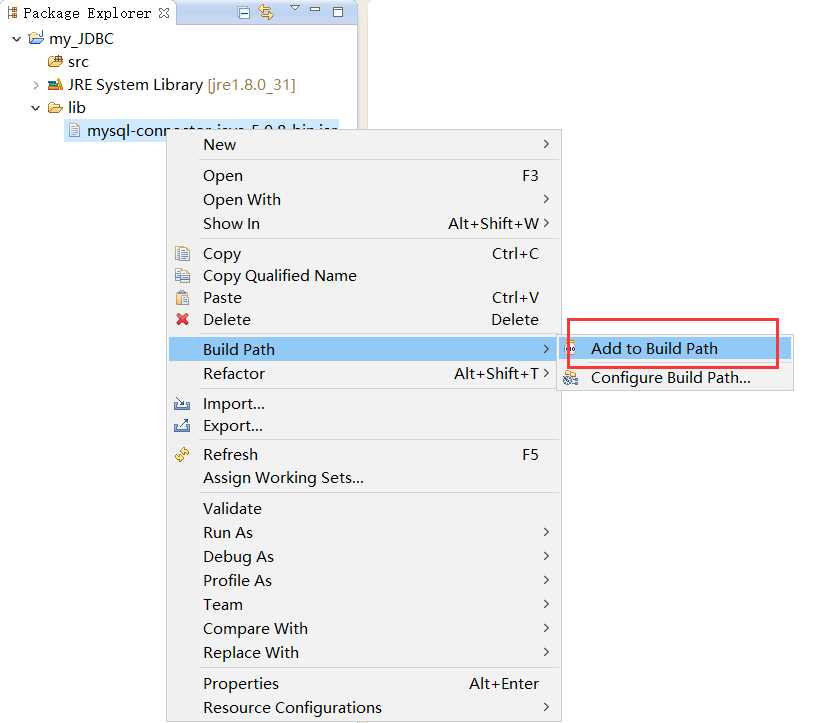Click the Add to Build Path icon
Viewport: 829px width, 723px height.
(x=570, y=349)
